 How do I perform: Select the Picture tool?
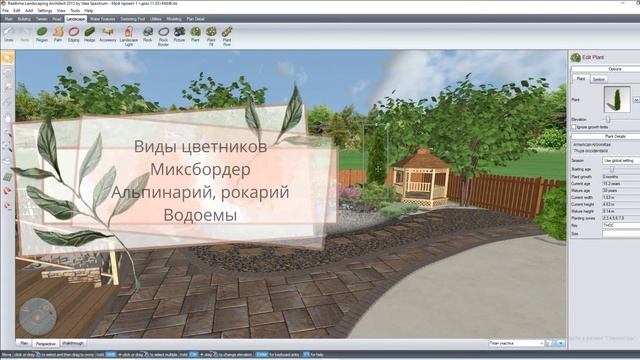click(x=179, y=34)
